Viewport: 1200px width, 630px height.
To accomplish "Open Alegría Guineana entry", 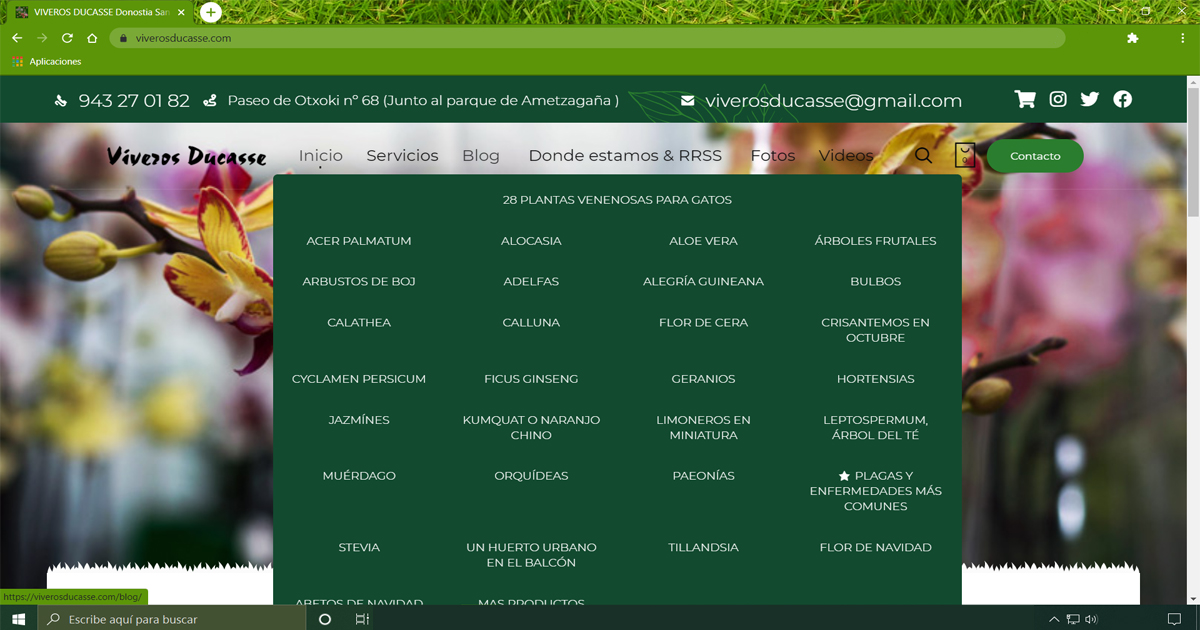I will point(703,282).
